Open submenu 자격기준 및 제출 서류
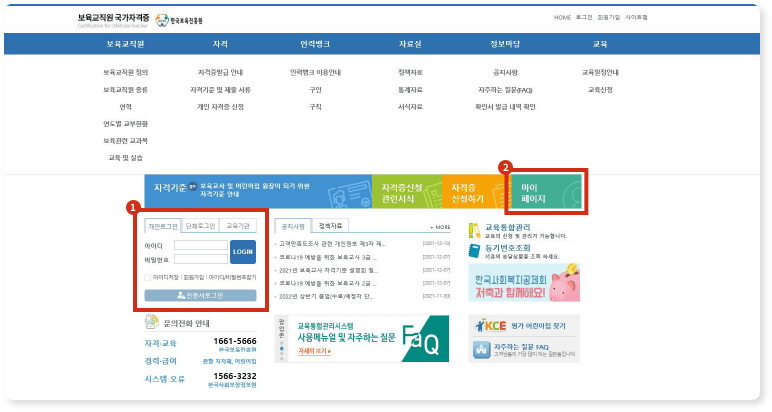The height and width of the screenshot is (412, 772). [220, 90]
